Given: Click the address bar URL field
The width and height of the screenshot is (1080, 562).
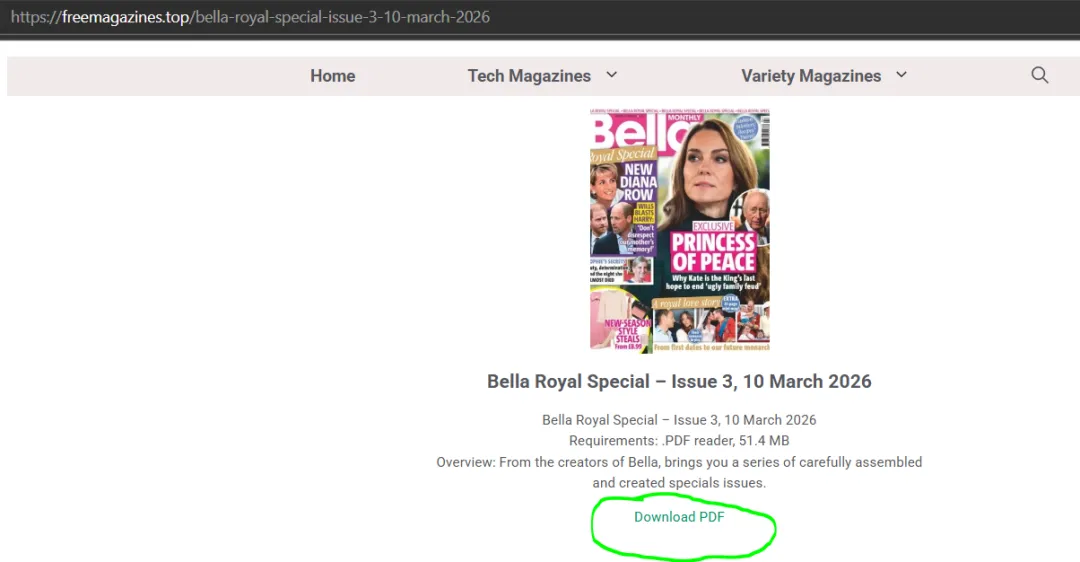Looking at the screenshot, I should point(250,17).
